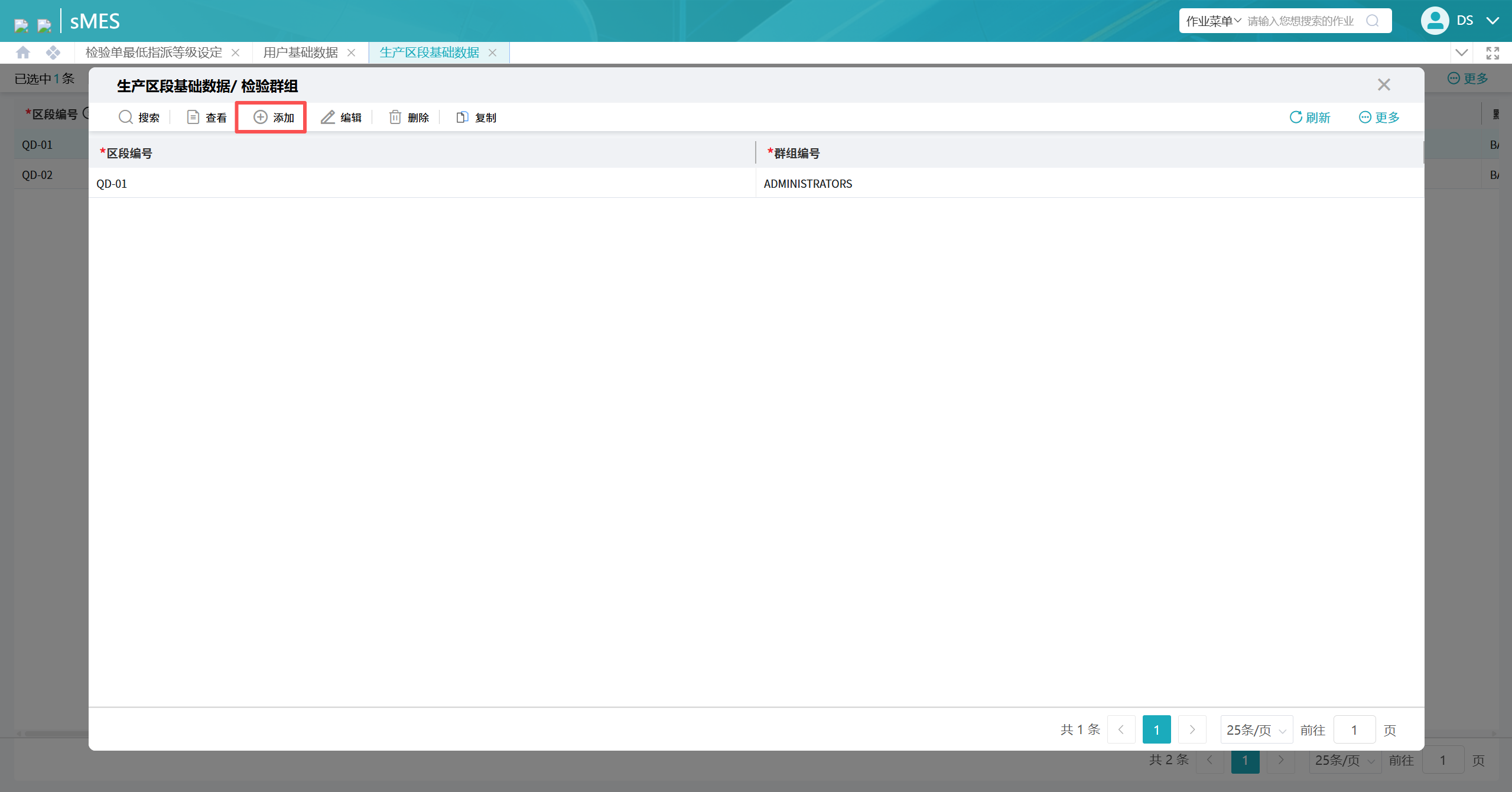Go to the home icon tab

point(23,53)
